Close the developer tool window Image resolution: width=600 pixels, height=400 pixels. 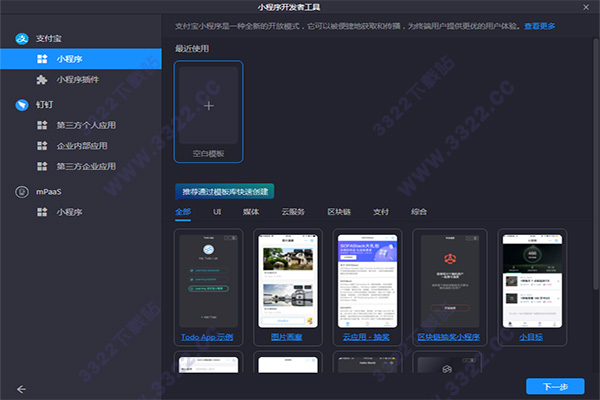click(x=586, y=7)
